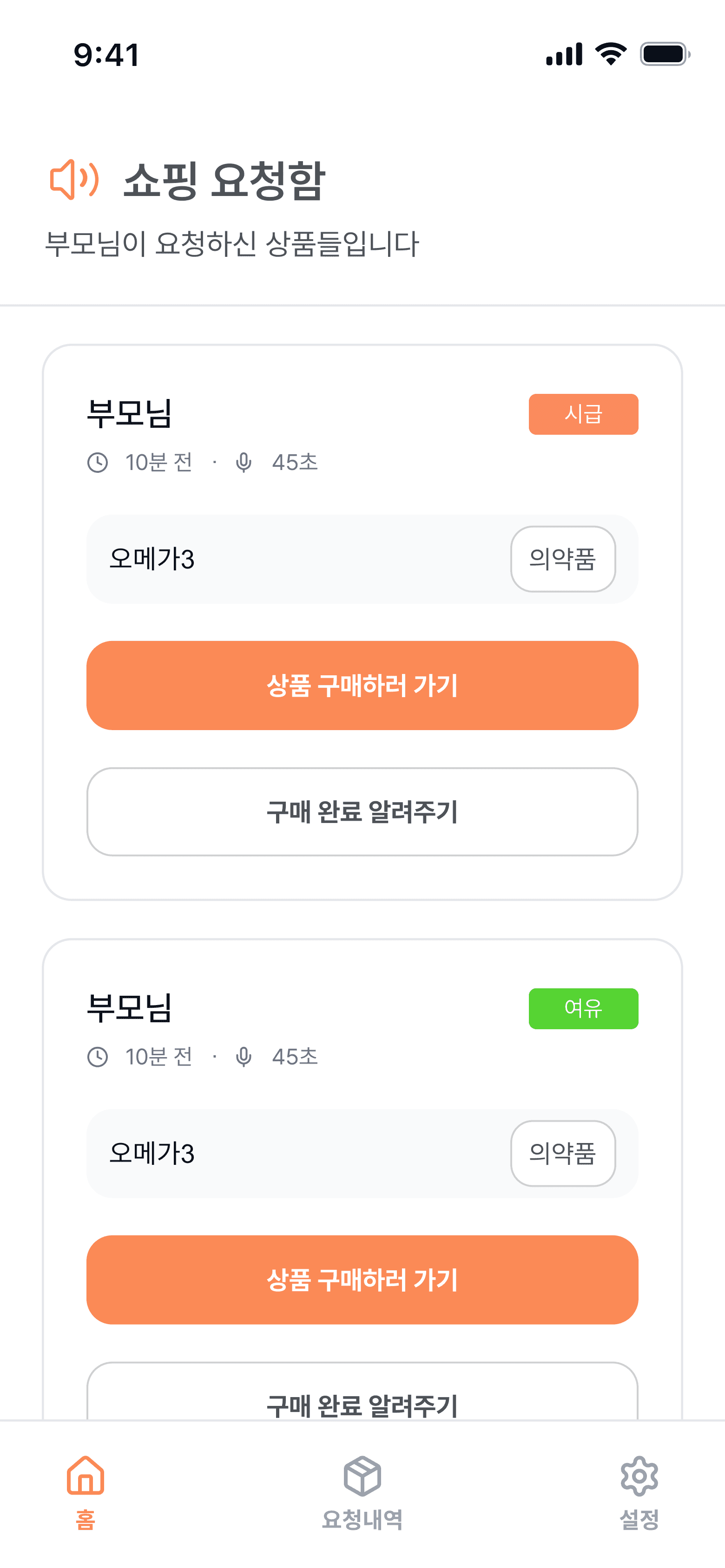Tap the battery indicator in status bar
Viewport: 725px width, 1568px height.
tap(664, 54)
